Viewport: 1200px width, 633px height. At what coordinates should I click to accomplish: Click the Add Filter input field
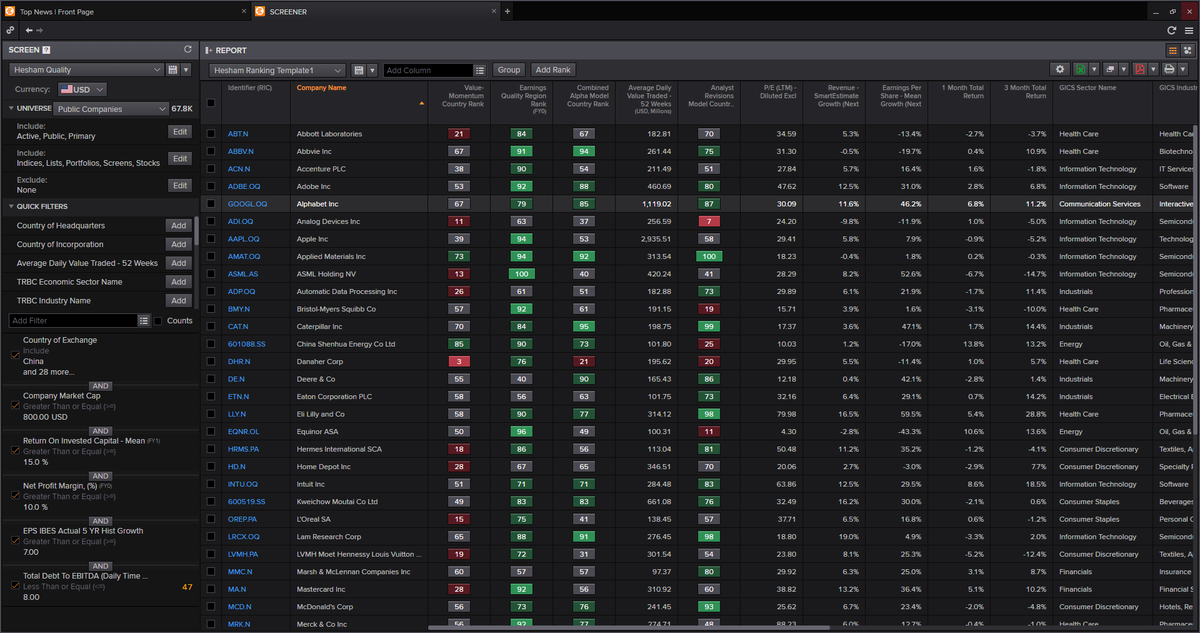72,320
